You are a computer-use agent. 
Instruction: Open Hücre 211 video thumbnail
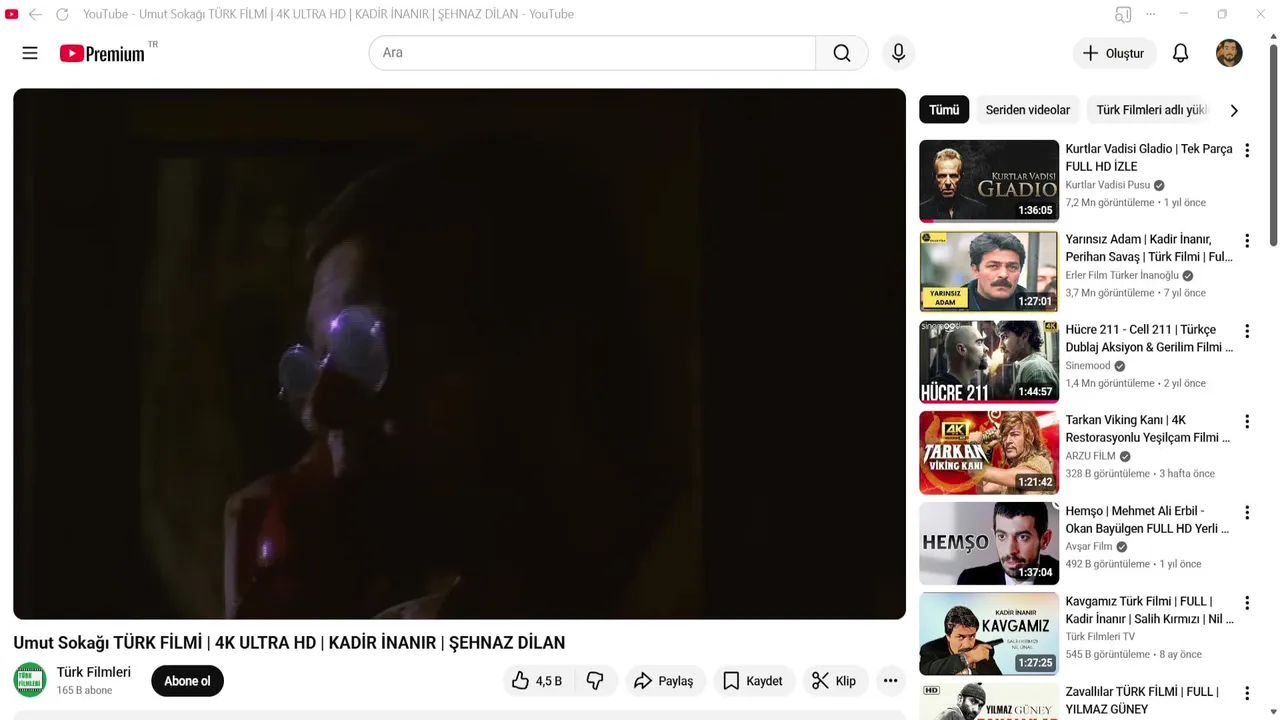point(989,362)
